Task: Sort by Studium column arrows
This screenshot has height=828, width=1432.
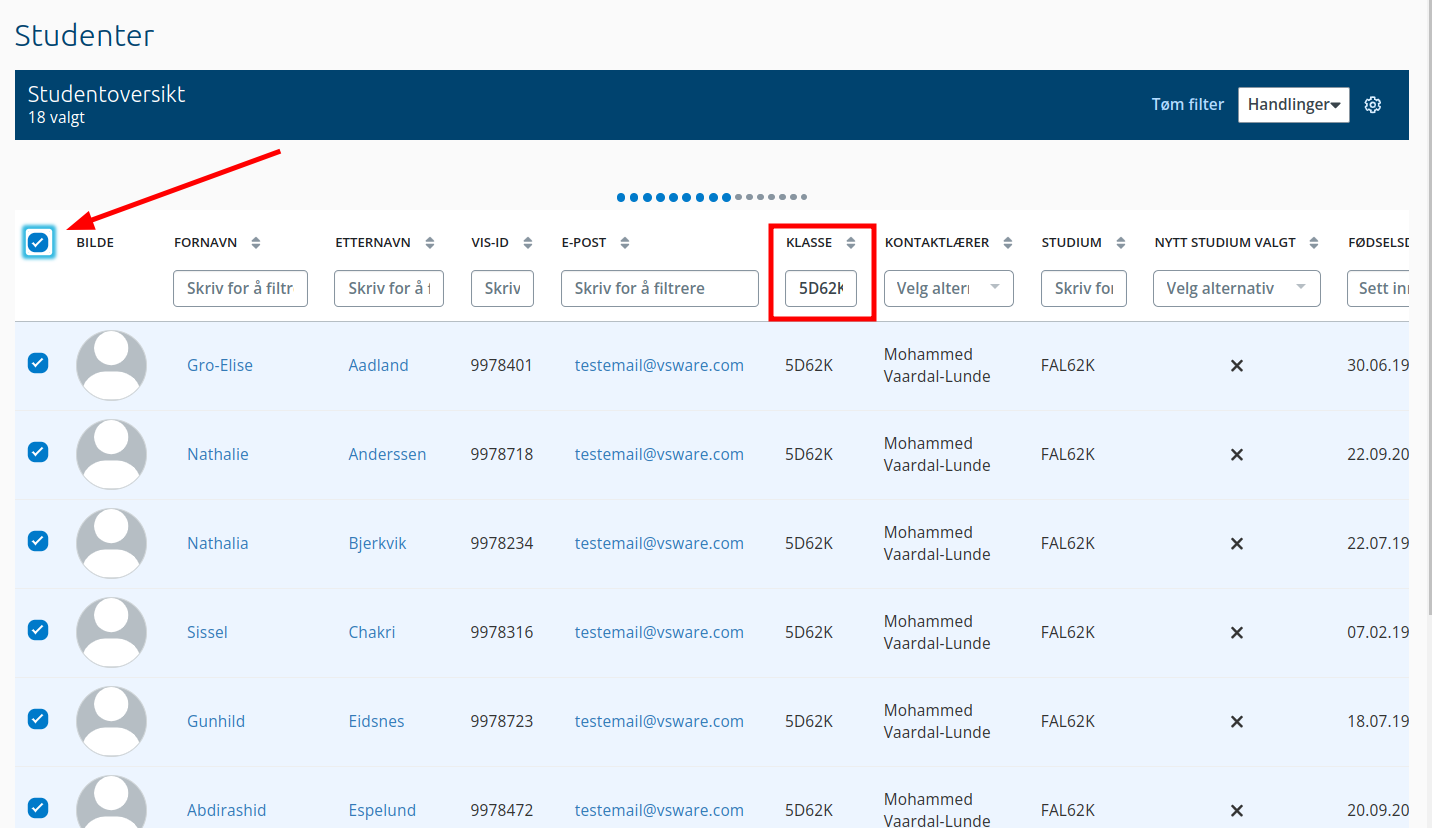Action: (1121, 243)
